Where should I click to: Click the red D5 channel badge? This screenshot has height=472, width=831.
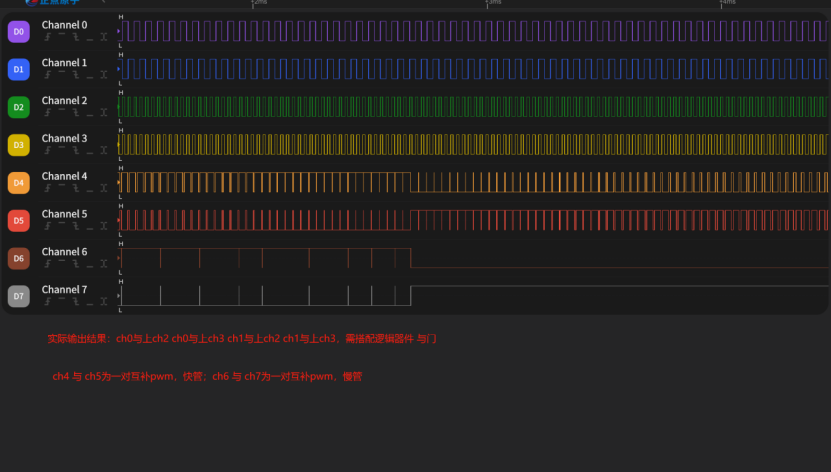pyautogui.click(x=18, y=220)
